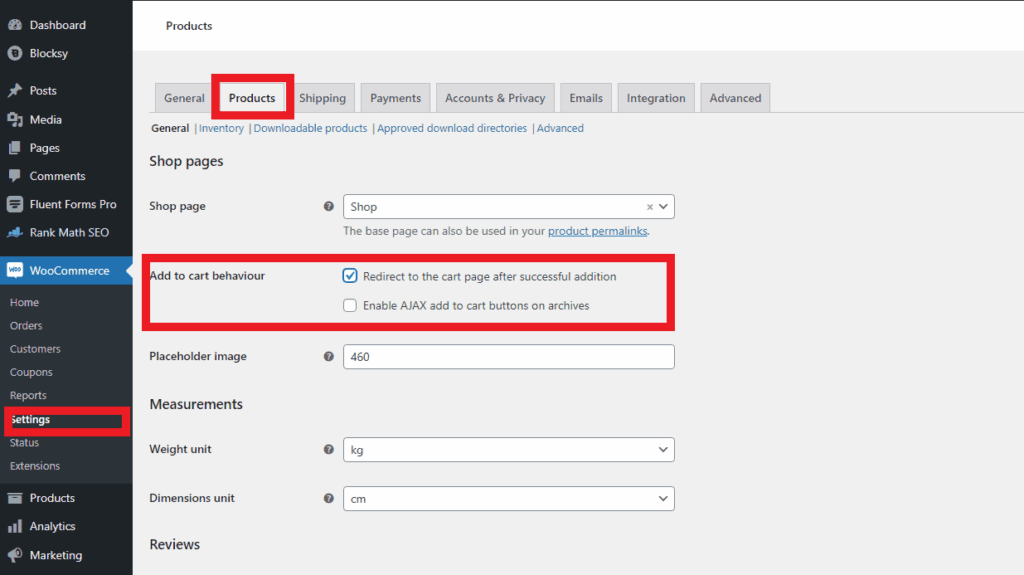Uncheck Redirect to the cart page option

pyautogui.click(x=350, y=276)
